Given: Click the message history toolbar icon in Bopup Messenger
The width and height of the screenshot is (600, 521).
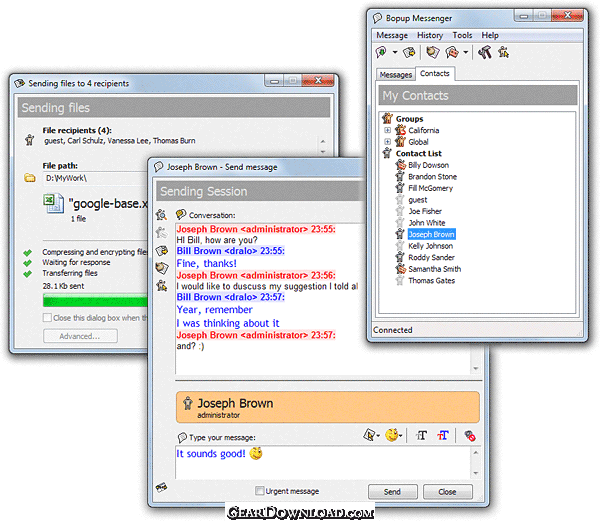Looking at the screenshot, I should click(433, 52).
